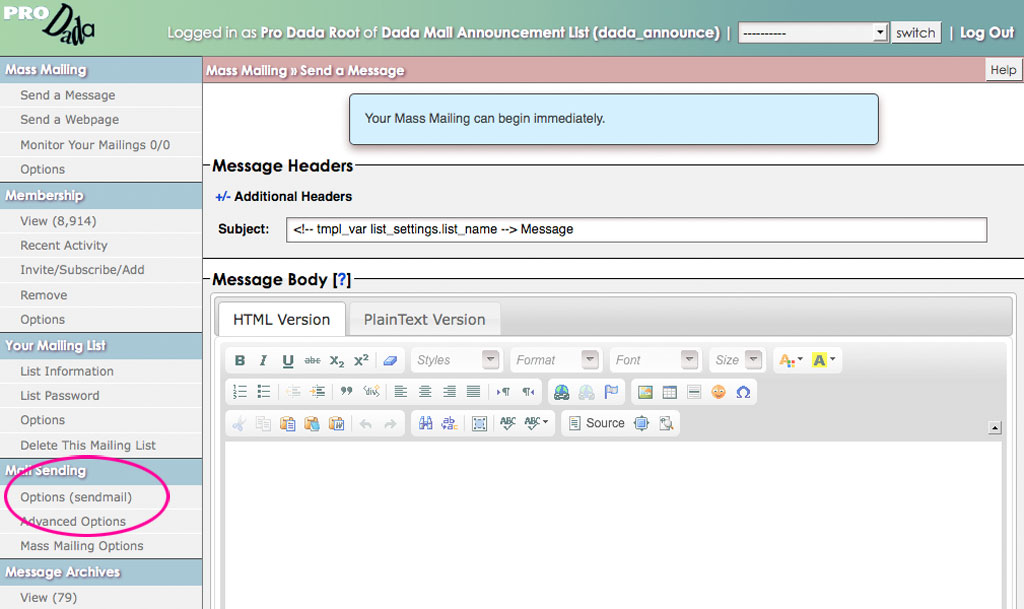Viewport: 1024px width, 609px height.
Task: Collapse the editor toolbar with the arrow
Action: pos(995,428)
